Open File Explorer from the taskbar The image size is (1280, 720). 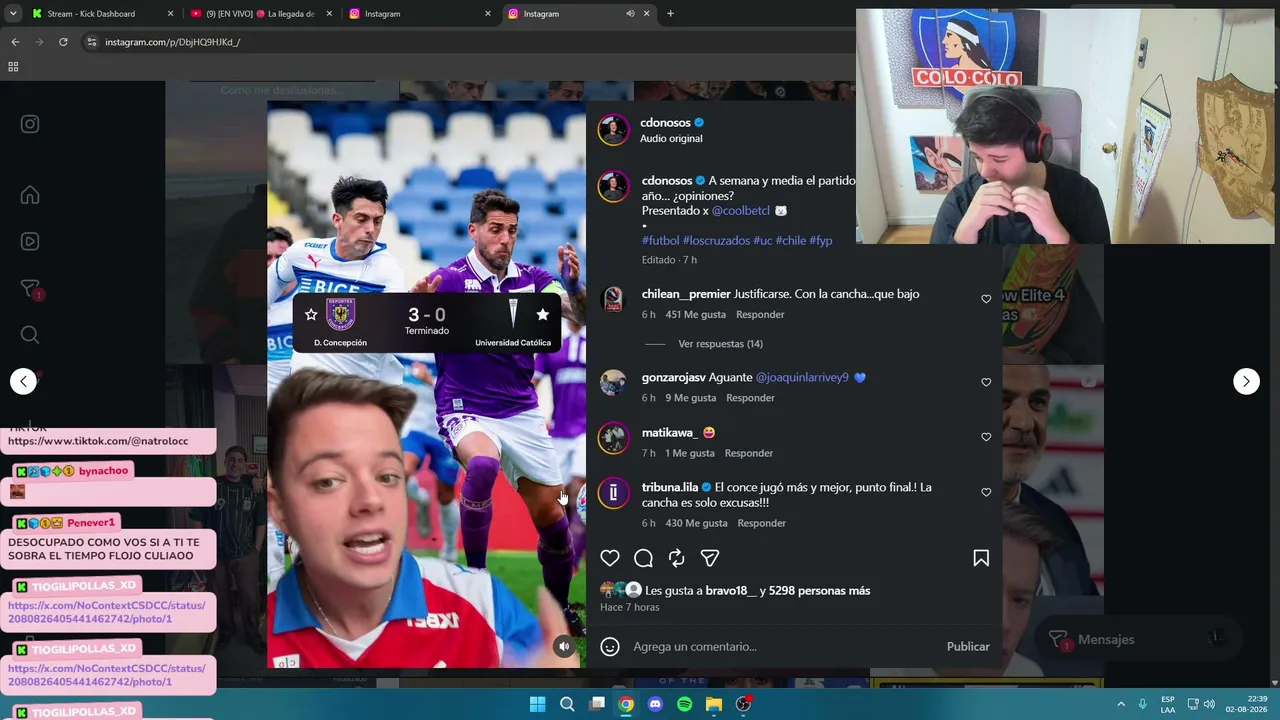pos(714,704)
